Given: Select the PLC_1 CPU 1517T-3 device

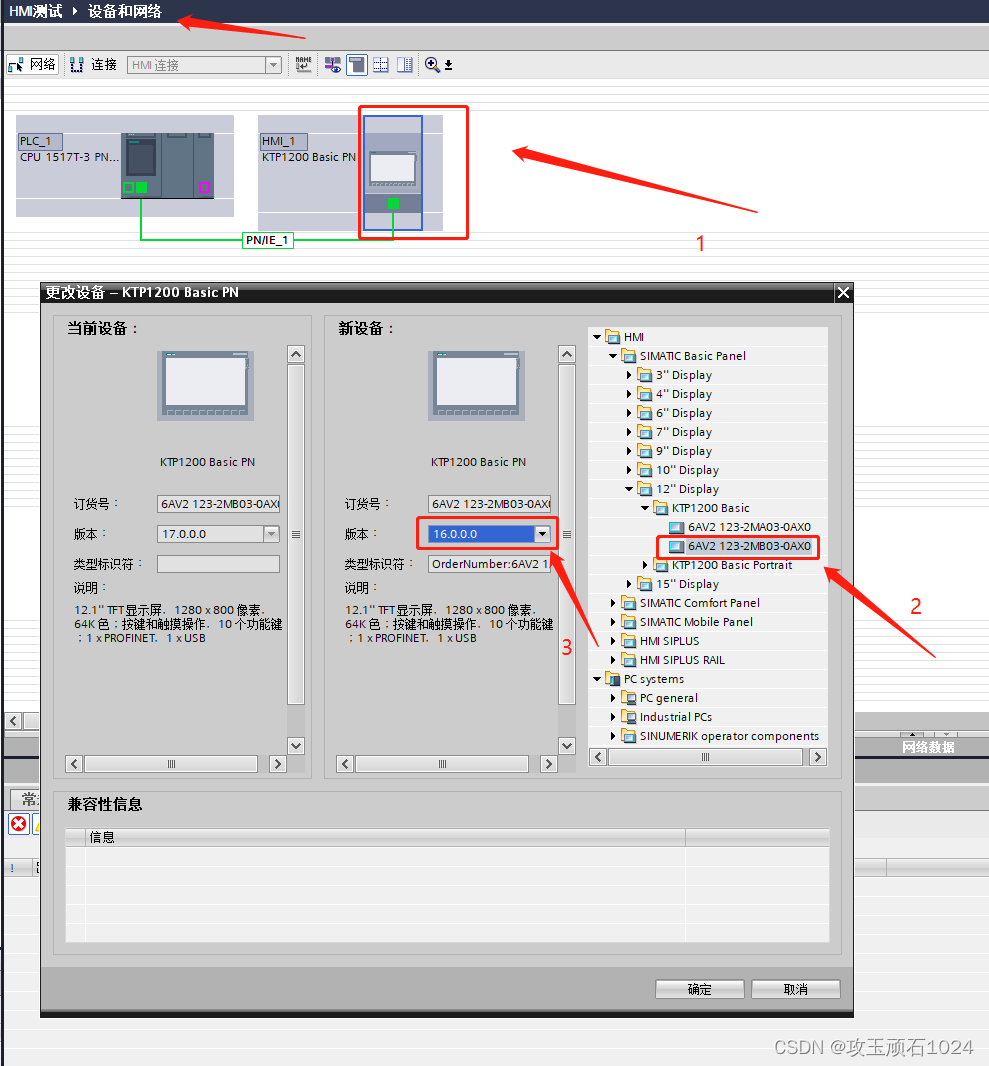Looking at the screenshot, I should pos(167,165).
